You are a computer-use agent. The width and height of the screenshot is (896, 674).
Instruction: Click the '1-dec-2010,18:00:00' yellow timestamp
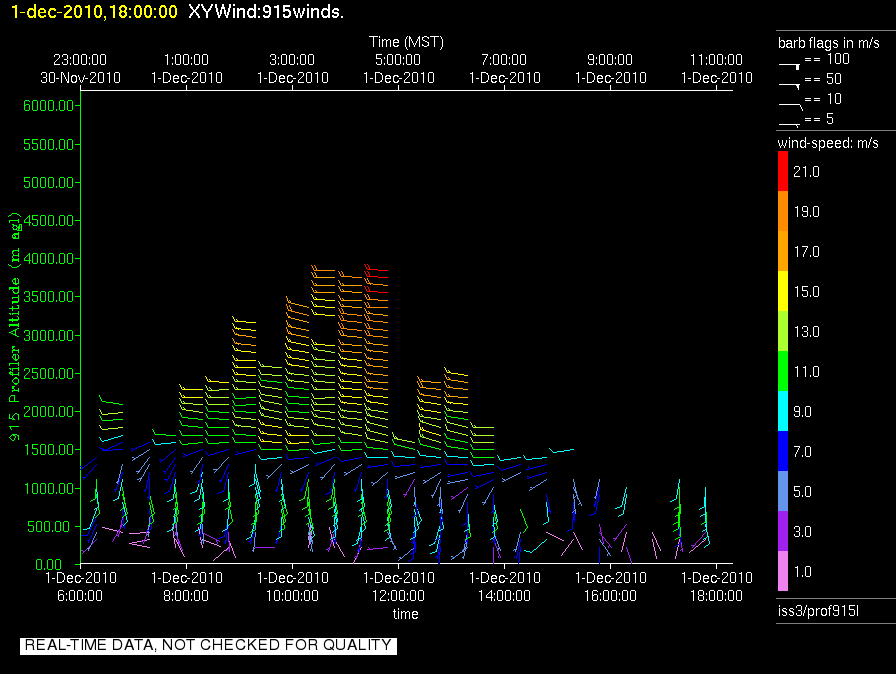coord(94,12)
